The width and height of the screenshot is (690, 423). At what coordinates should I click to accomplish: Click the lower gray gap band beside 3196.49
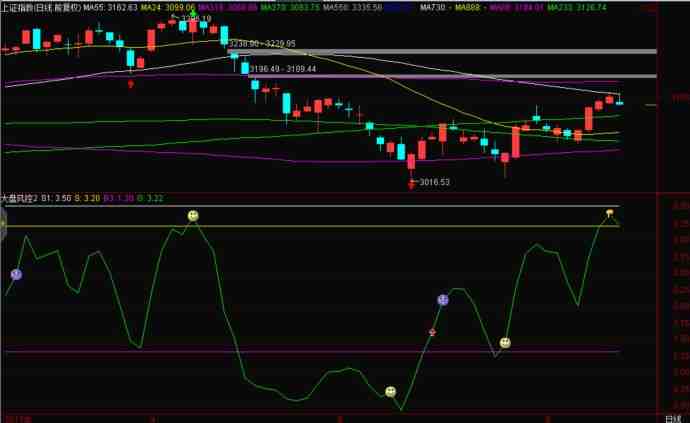[x=452, y=76]
